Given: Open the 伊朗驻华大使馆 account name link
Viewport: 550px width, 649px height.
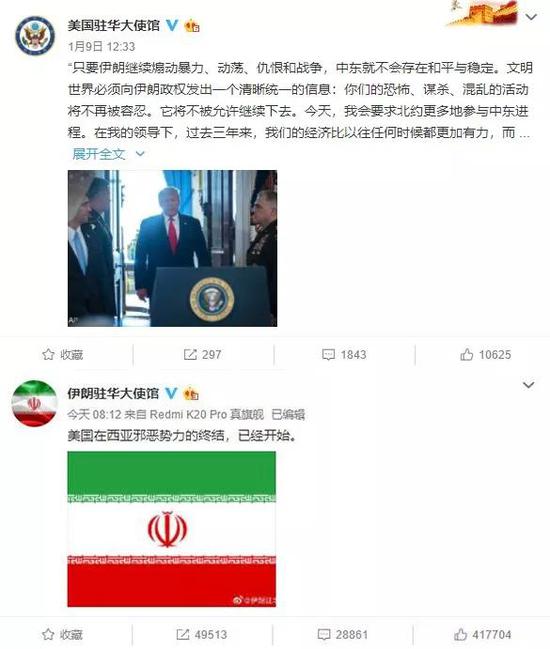Looking at the screenshot, I should [113, 393].
